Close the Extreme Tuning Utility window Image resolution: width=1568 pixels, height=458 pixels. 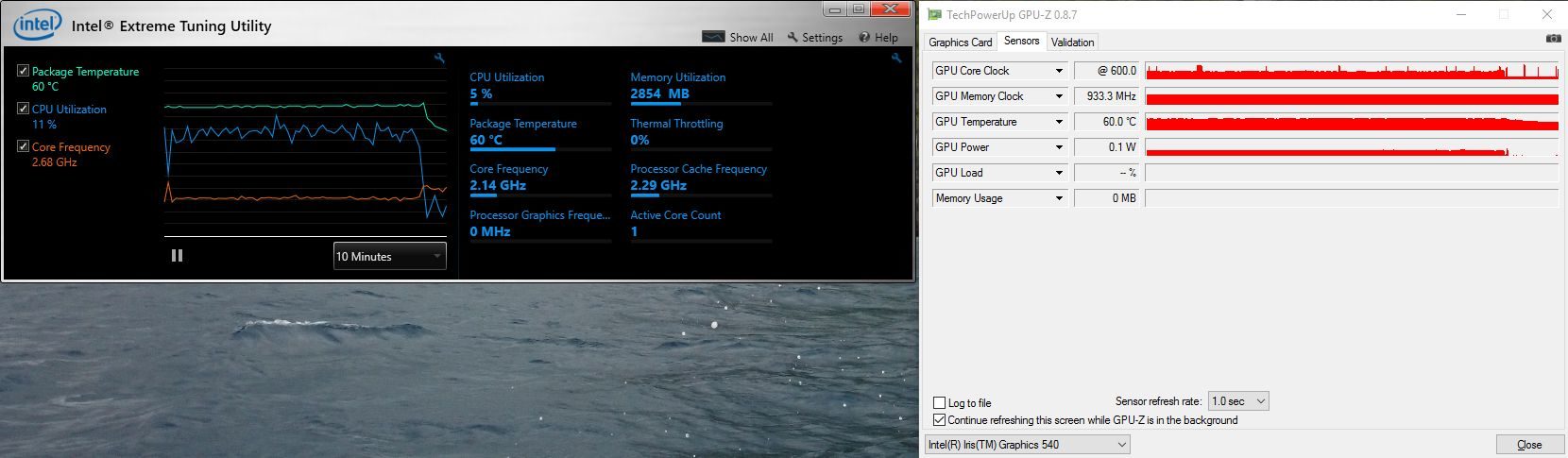(x=890, y=9)
